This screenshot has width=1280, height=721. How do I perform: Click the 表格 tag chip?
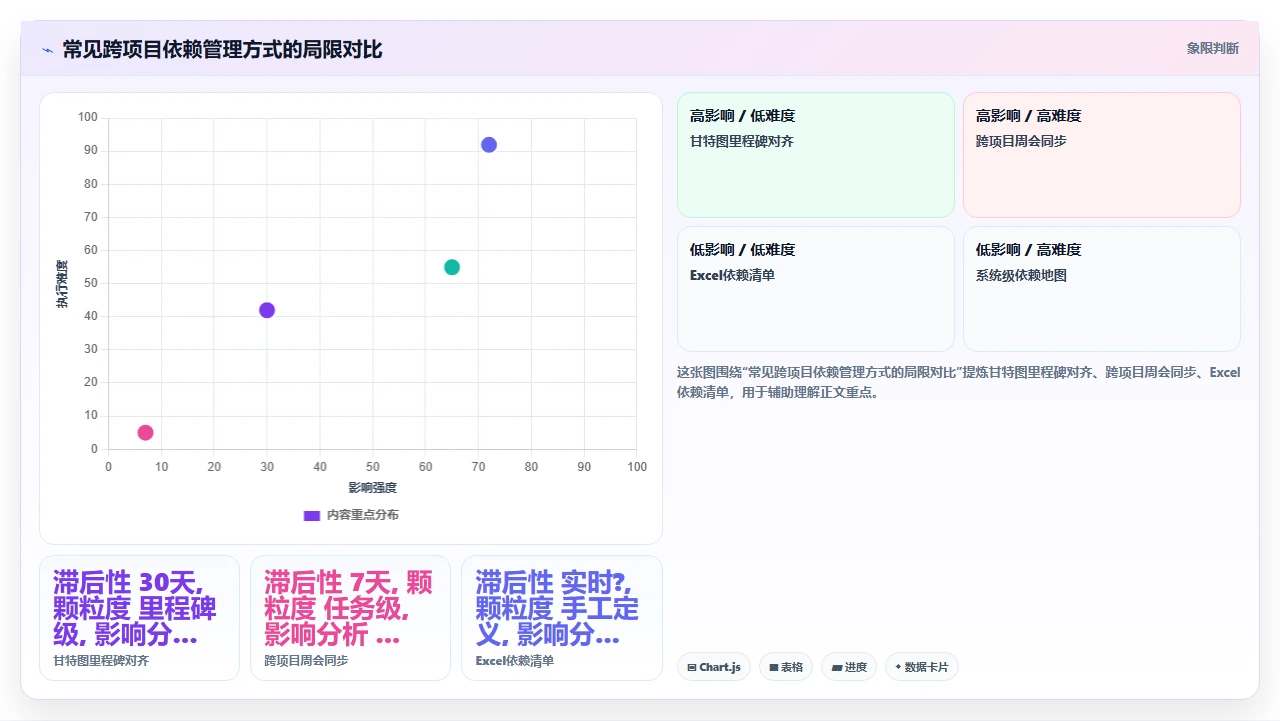tap(786, 667)
